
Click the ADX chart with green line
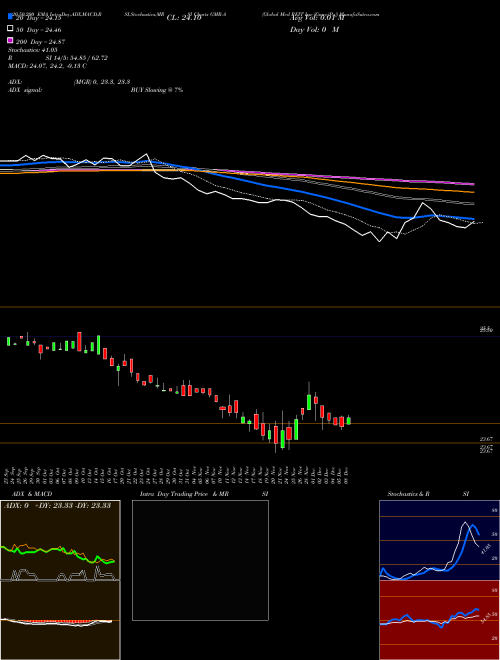(60, 541)
